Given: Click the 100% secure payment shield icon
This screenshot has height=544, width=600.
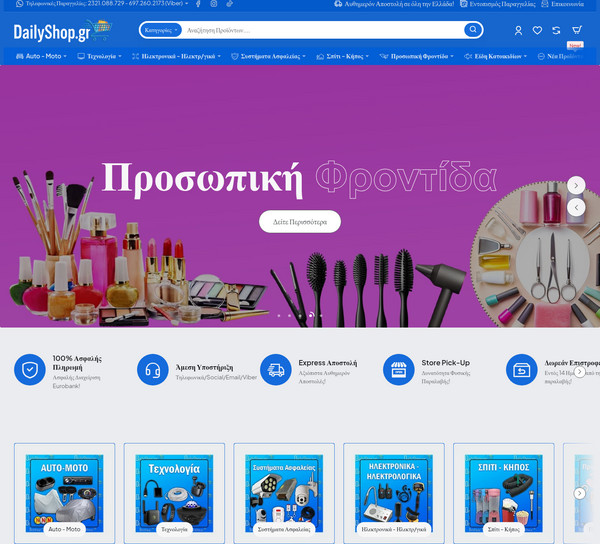Looking at the screenshot, I should coord(30,370).
